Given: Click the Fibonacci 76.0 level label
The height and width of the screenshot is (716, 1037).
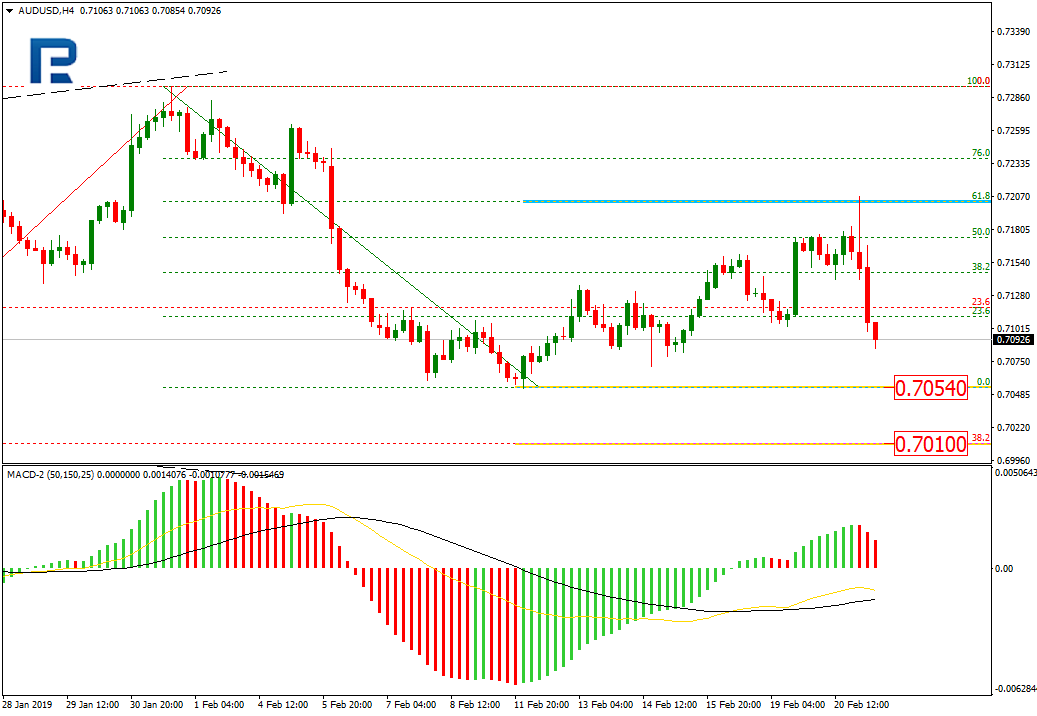Looking at the screenshot, I should (x=980, y=154).
